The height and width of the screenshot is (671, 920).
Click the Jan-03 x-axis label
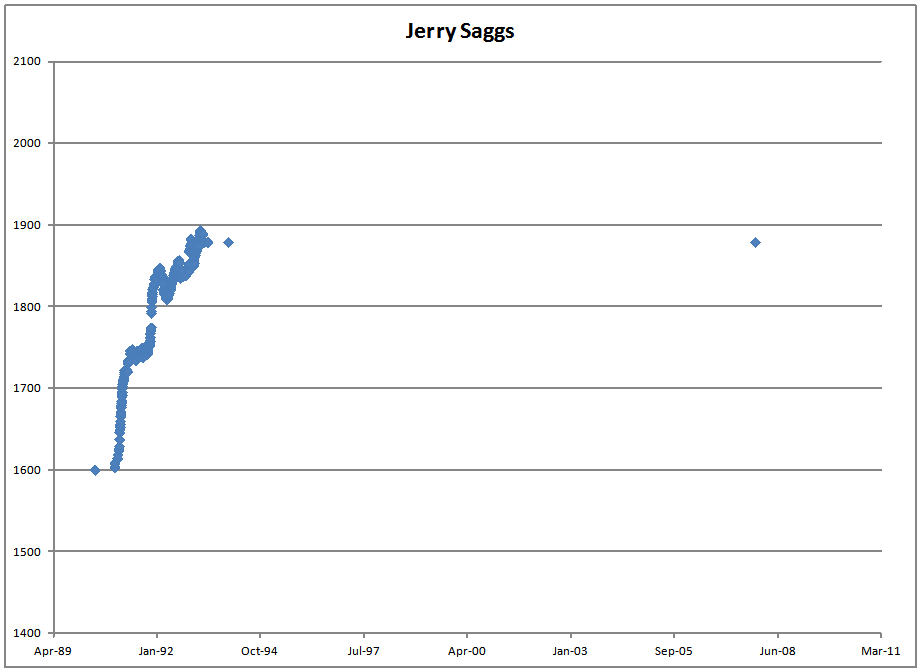click(x=570, y=650)
